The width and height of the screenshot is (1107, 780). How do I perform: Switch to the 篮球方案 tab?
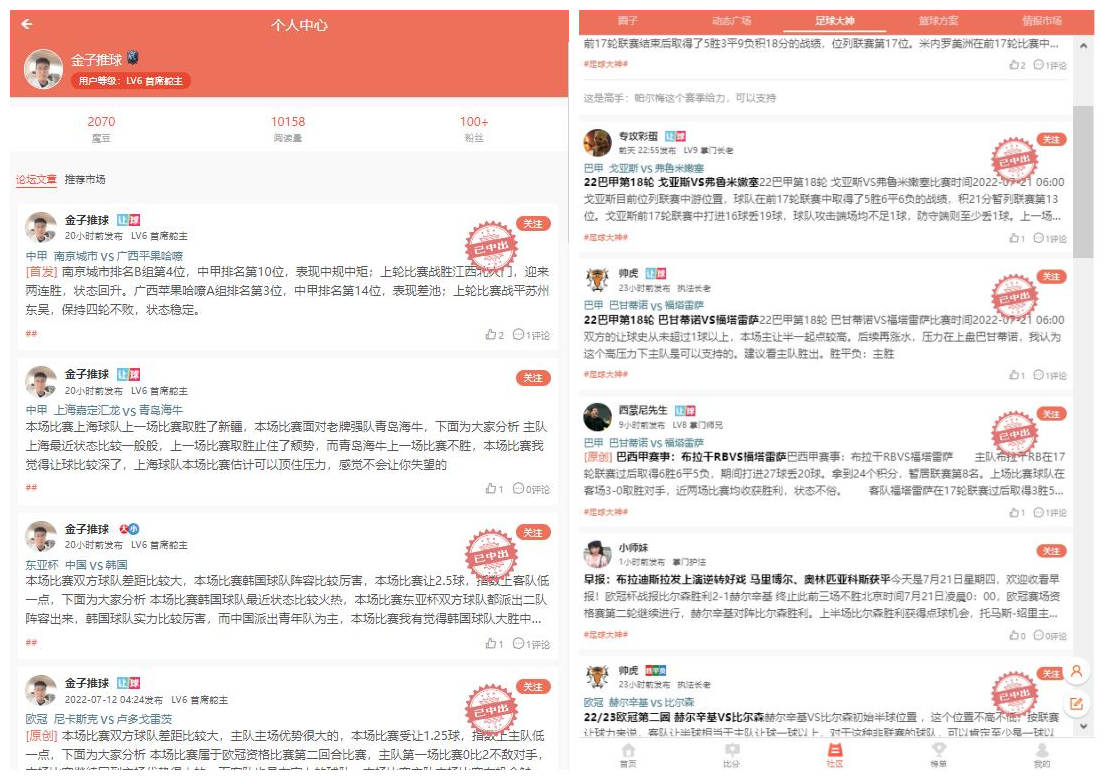[x=938, y=20]
